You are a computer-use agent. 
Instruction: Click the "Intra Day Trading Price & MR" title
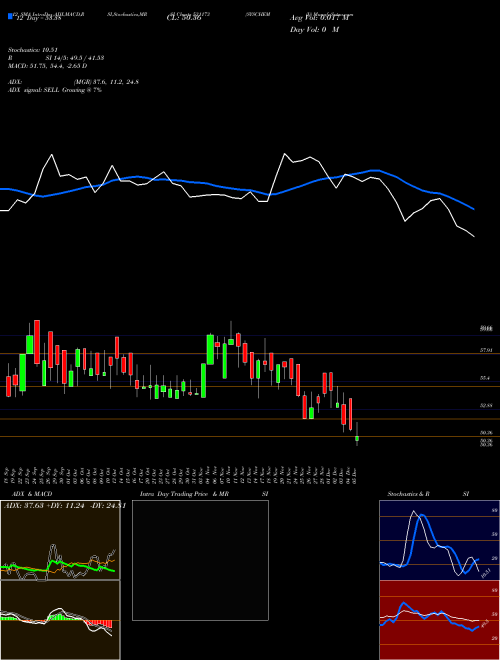[184, 494]
